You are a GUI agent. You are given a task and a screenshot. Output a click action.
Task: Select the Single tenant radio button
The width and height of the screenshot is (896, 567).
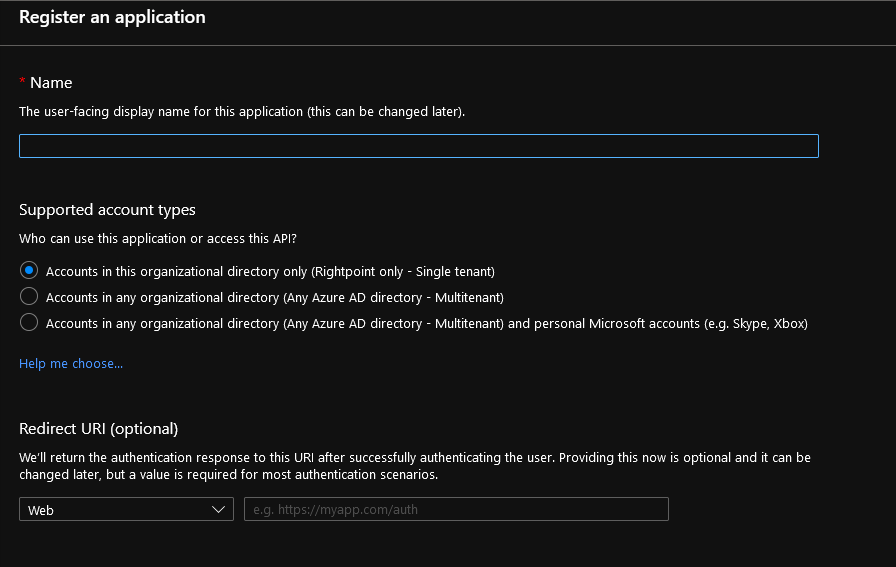29,270
